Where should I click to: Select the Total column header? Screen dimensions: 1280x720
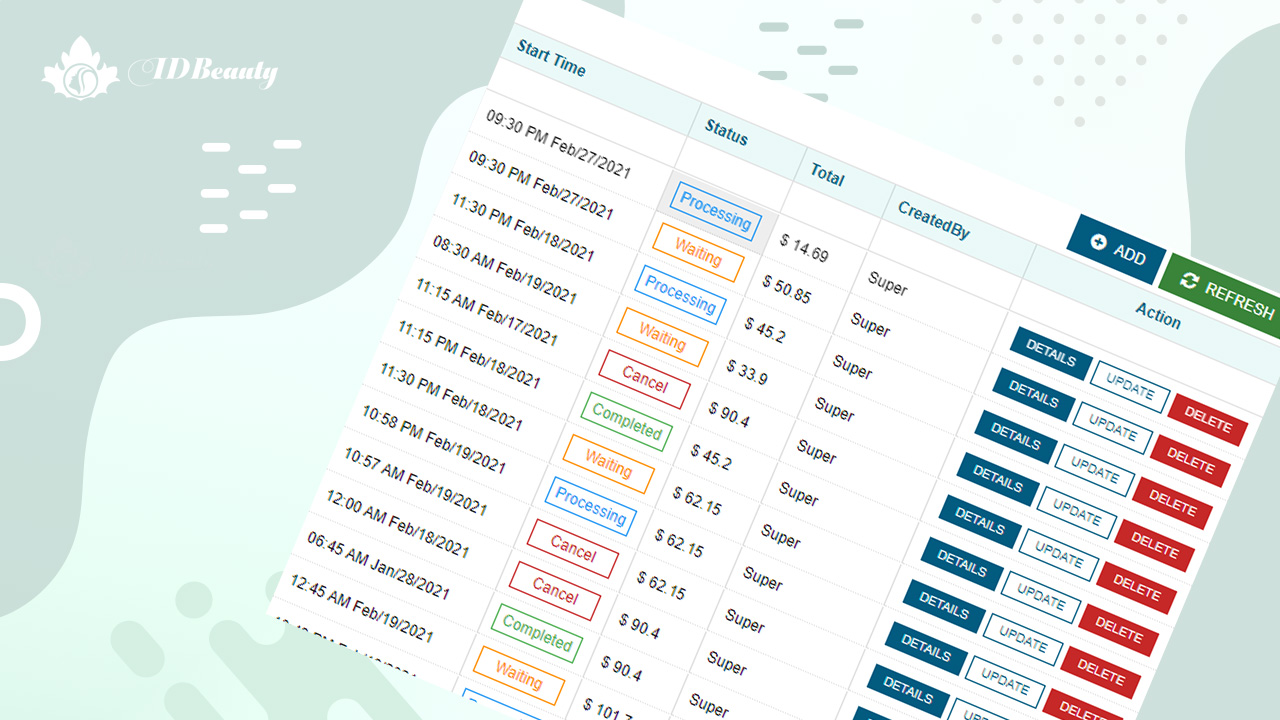tap(827, 175)
